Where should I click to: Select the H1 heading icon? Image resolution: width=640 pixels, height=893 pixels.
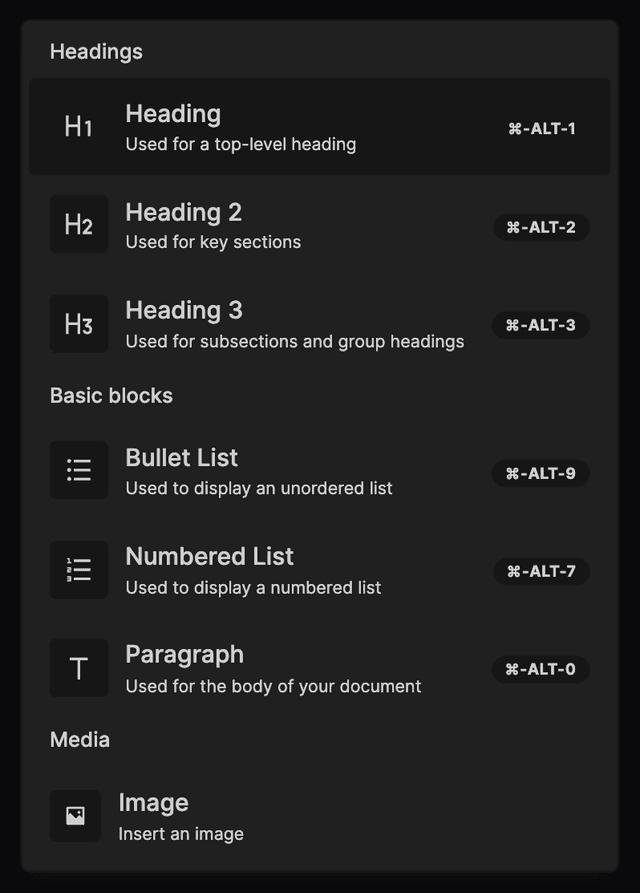[x=79, y=127]
